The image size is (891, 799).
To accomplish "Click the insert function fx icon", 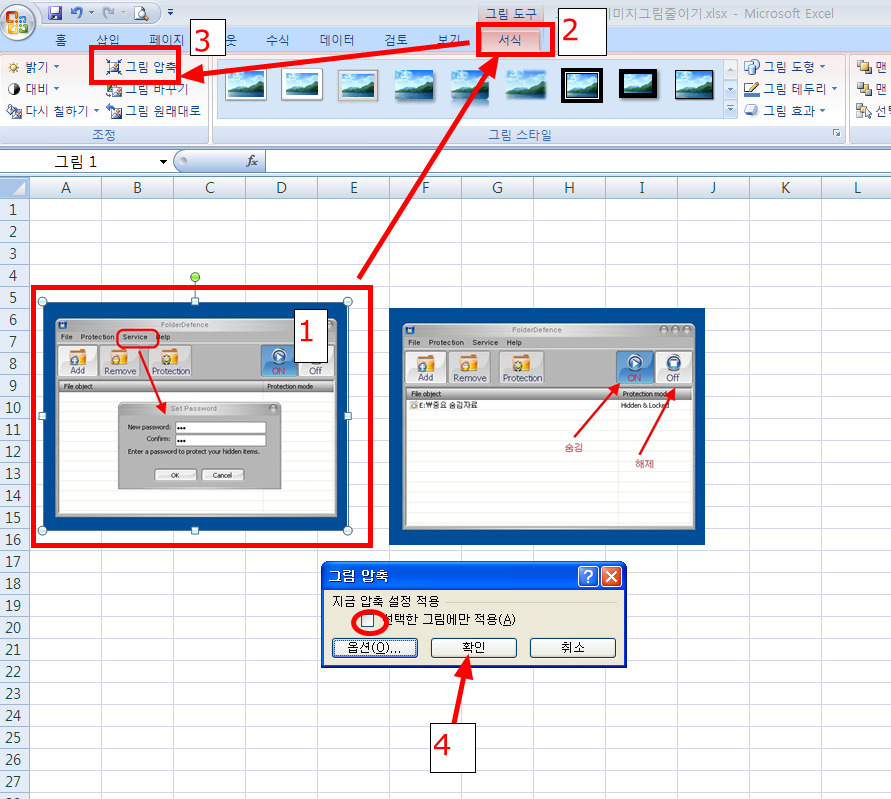I will pos(252,161).
